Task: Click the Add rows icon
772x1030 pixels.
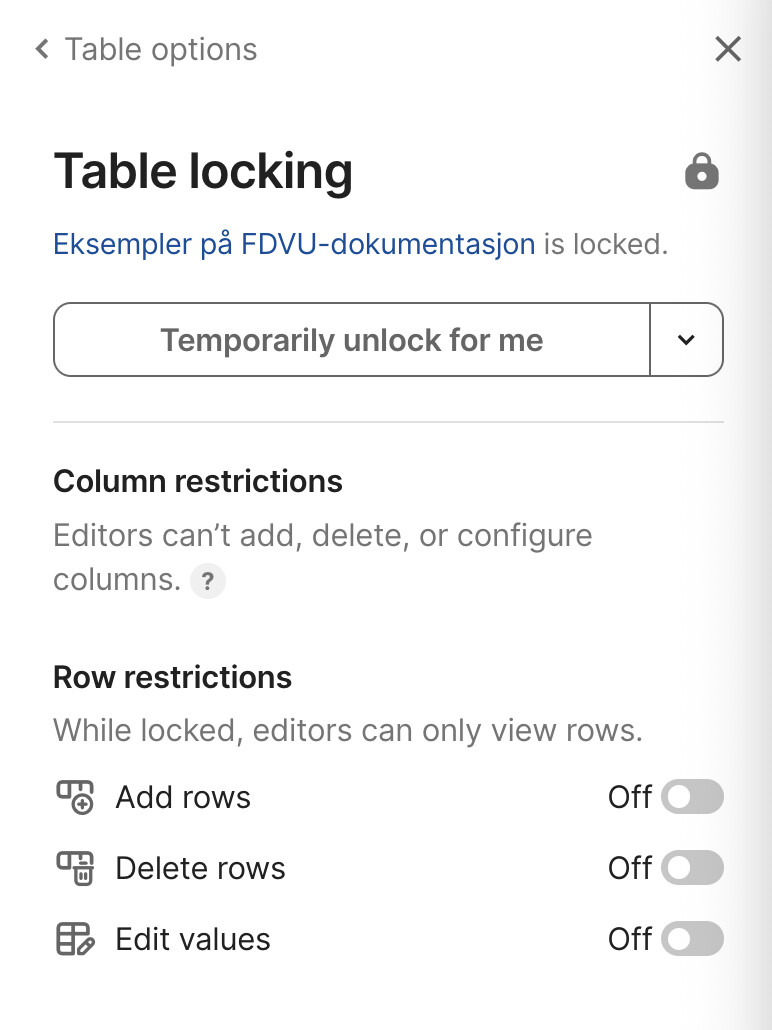Action: tap(74, 797)
